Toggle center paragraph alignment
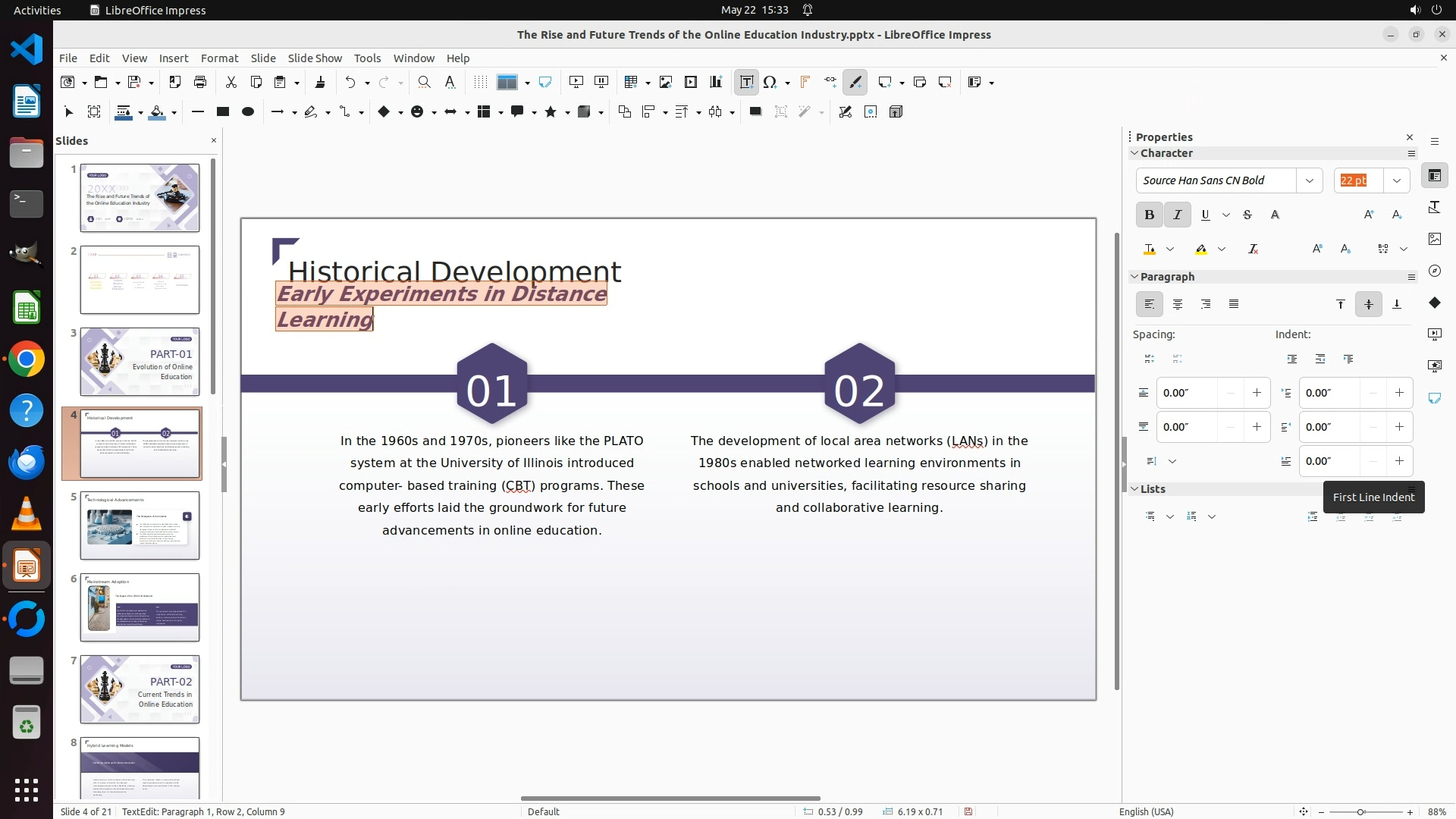1456x819 pixels. coord(1177,304)
